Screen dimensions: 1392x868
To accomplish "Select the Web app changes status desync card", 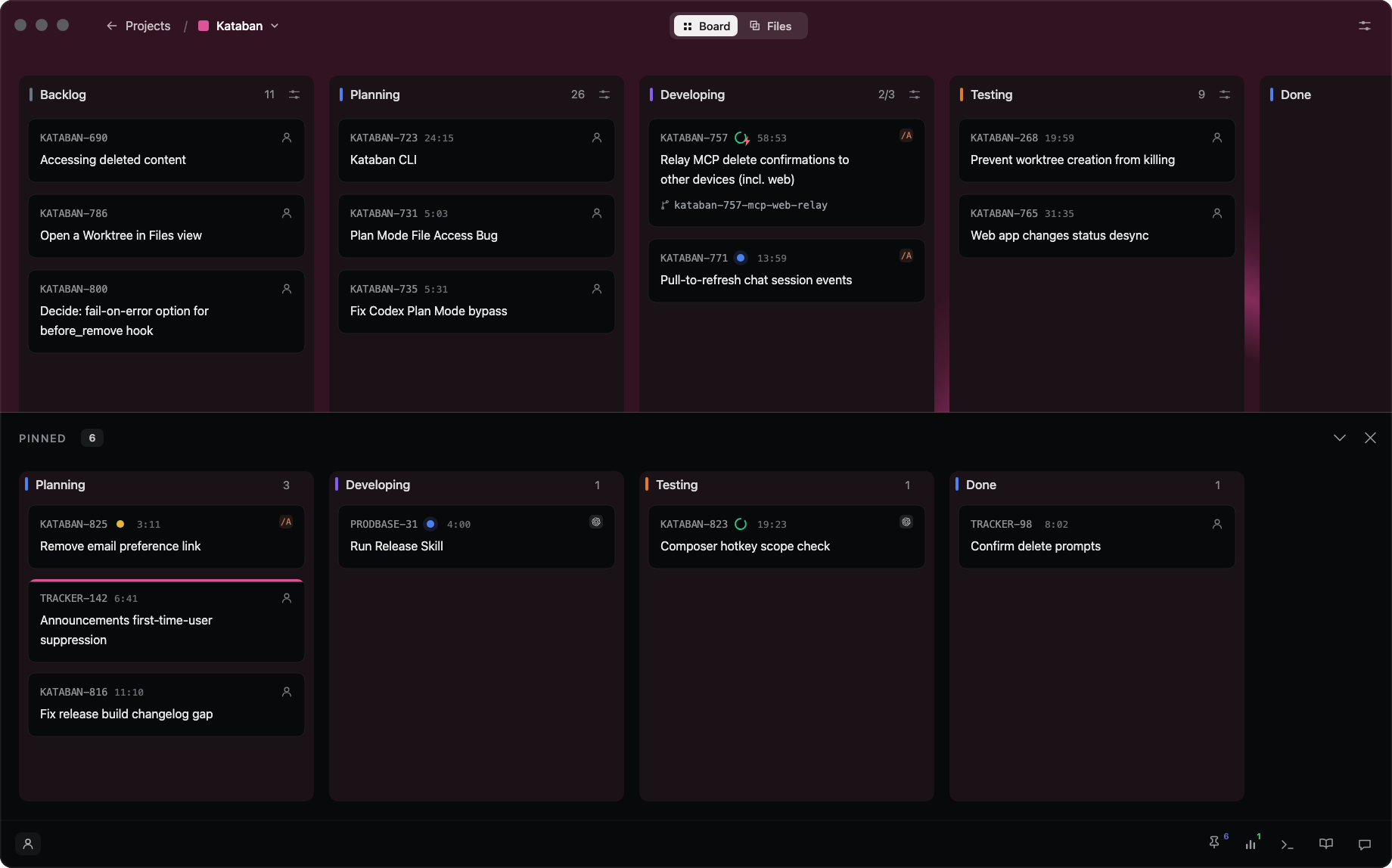I will (1097, 225).
